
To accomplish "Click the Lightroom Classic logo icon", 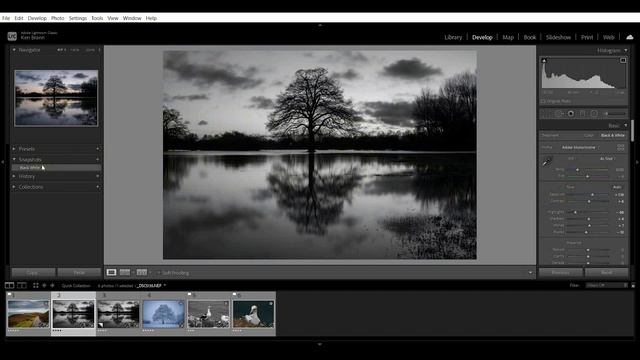I will coord(12,36).
